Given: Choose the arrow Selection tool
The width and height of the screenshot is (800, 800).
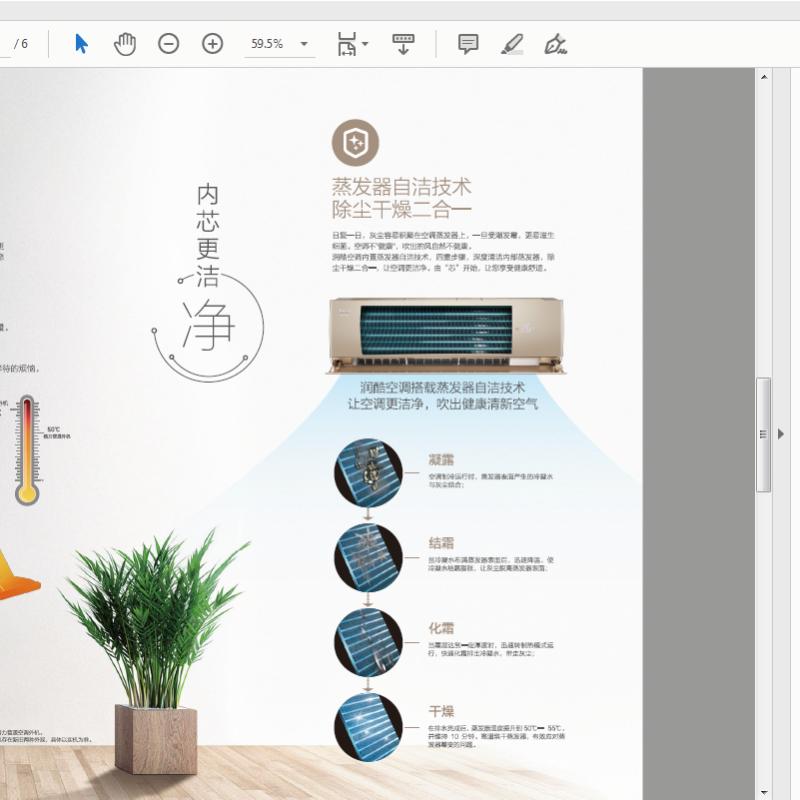Looking at the screenshot, I should pos(81,44).
